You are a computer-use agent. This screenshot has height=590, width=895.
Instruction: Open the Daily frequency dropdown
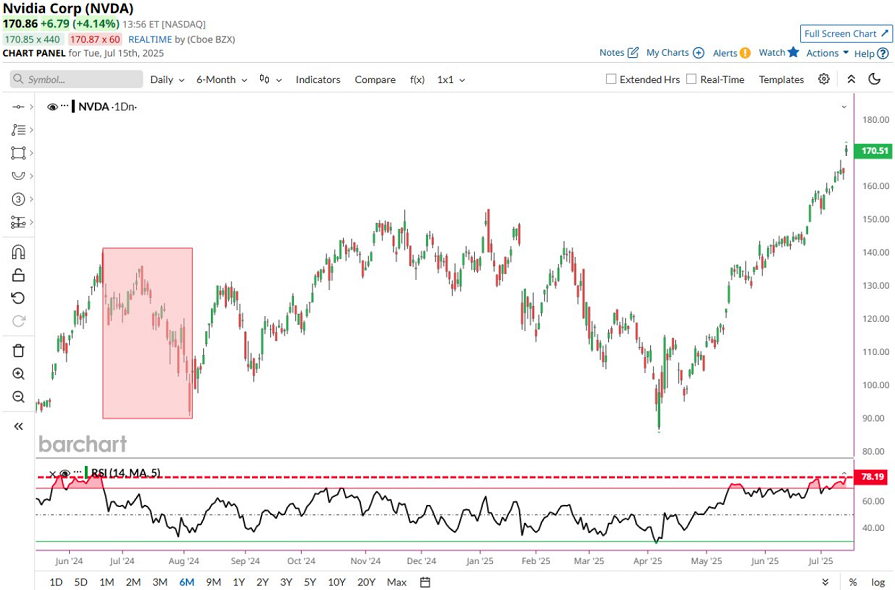(167, 80)
